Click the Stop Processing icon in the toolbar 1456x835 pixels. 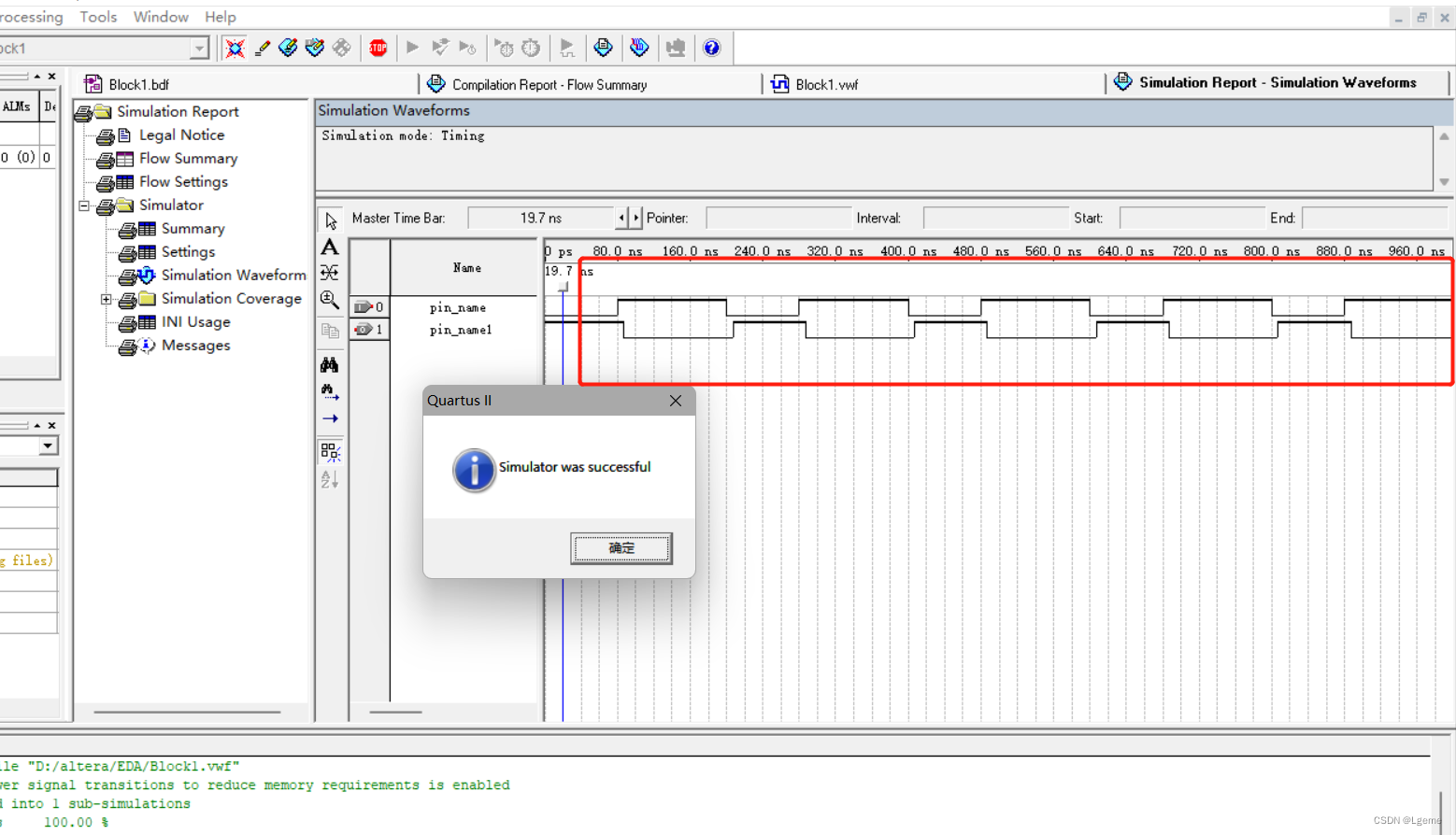pyautogui.click(x=378, y=48)
